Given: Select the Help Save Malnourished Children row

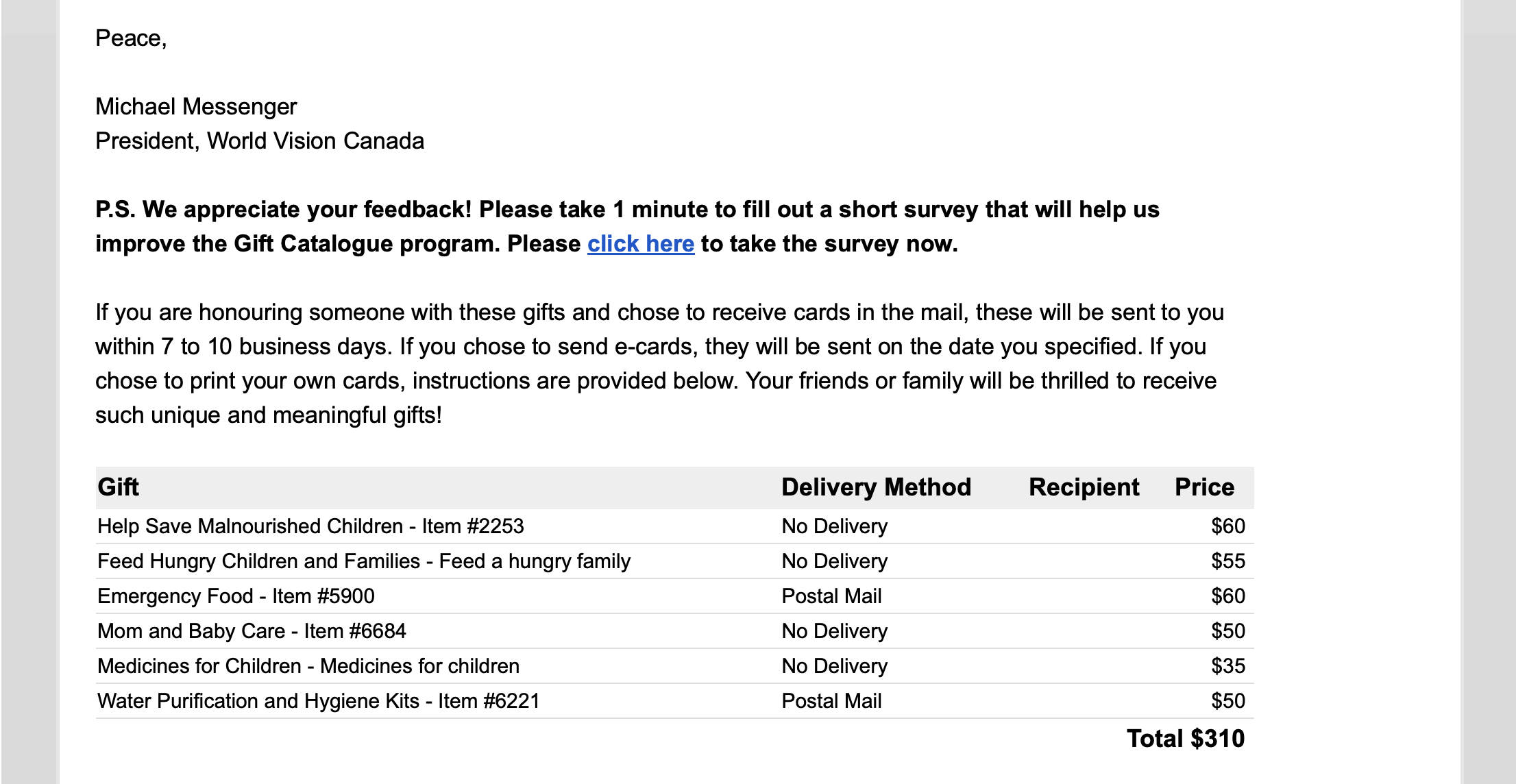Looking at the screenshot, I should [x=310, y=526].
